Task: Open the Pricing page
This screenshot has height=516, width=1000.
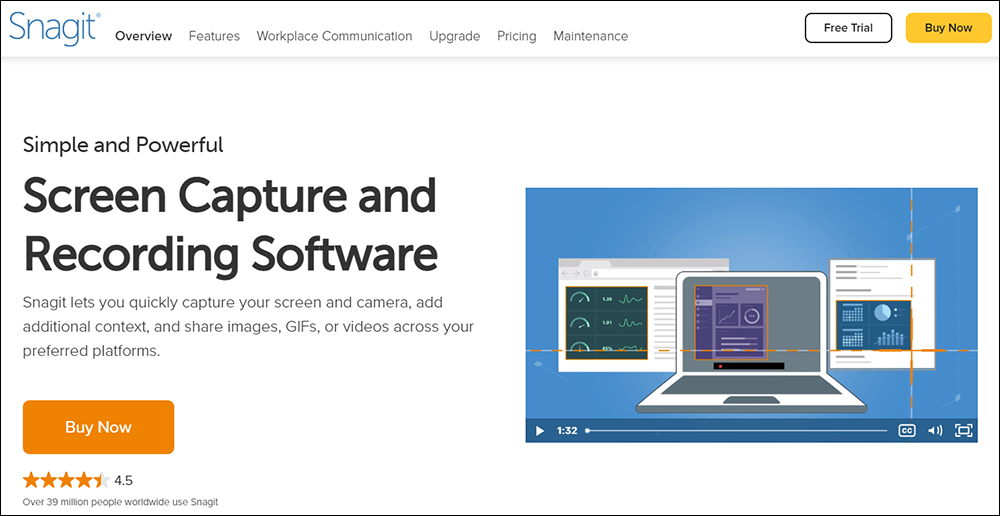Action: pyautogui.click(x=517, y=36)
